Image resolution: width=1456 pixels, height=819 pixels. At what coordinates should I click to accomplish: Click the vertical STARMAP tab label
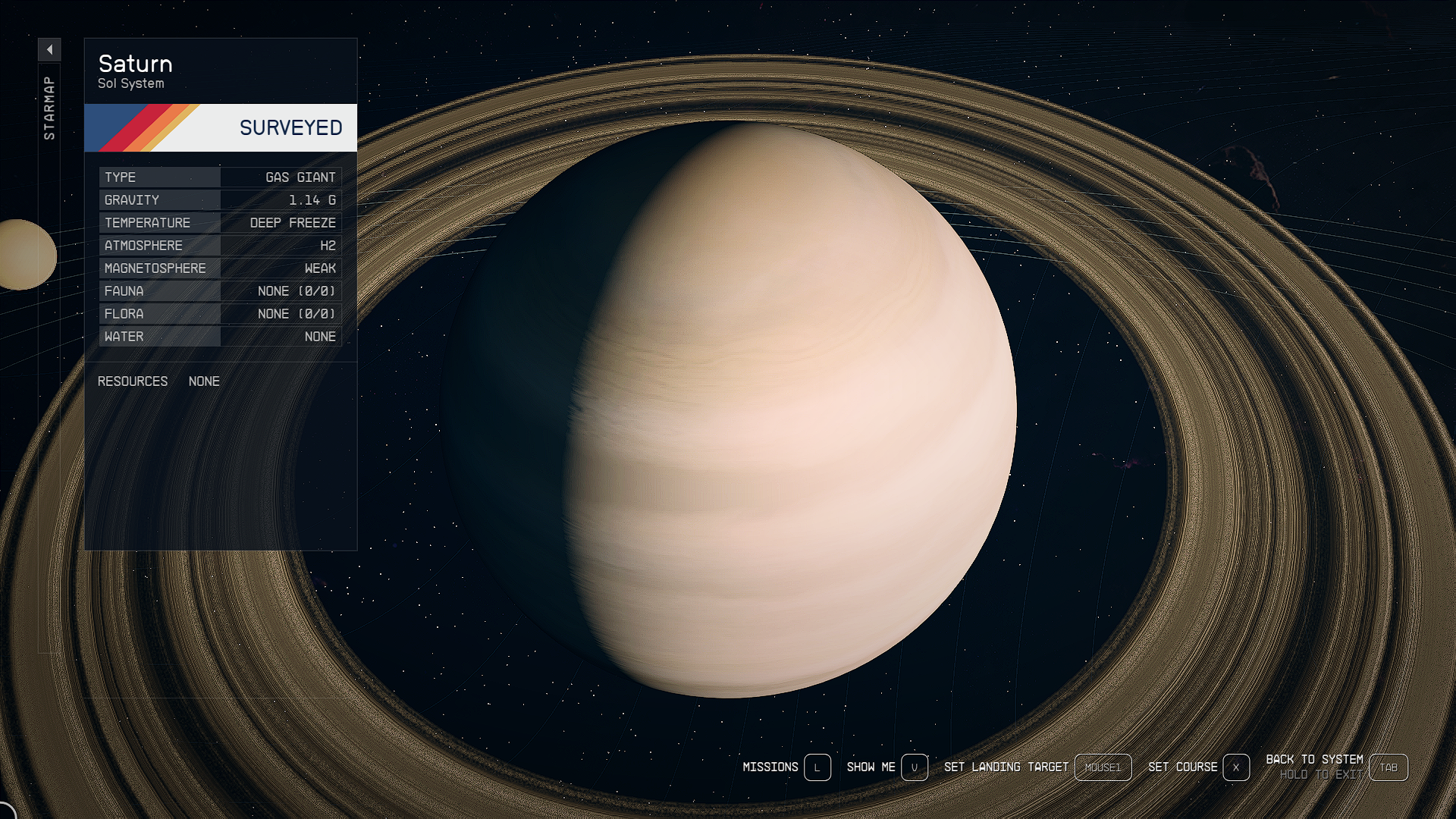pyautogui.click(x=49, y=108)
